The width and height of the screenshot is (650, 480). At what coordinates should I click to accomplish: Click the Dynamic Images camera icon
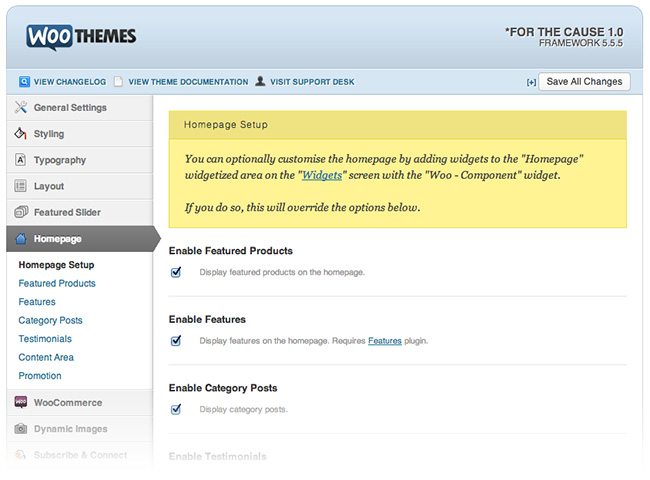point(21,428)
